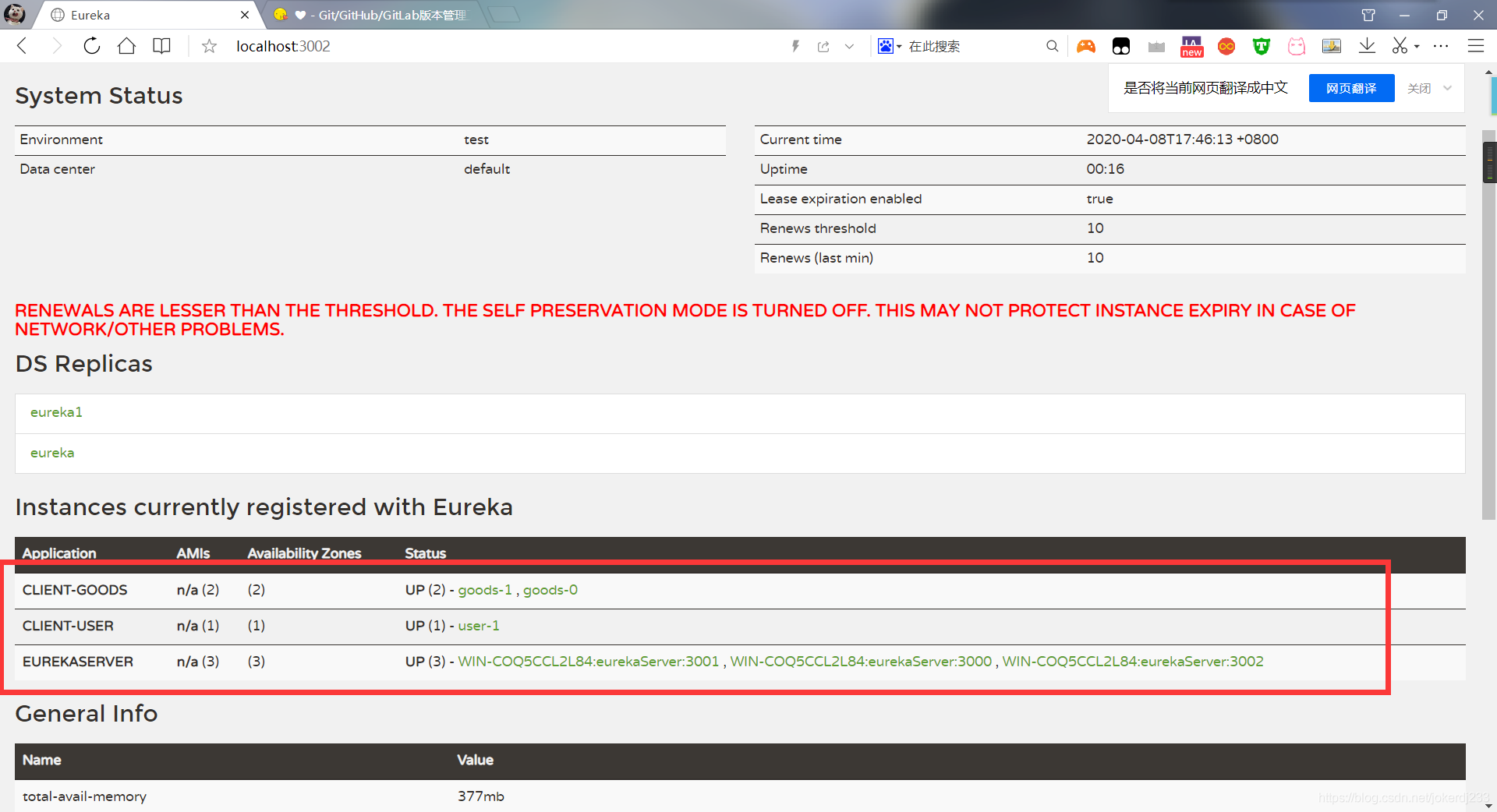Open the black ghost extension icon
The width and height of the screenshot is (1497, 812).
1121,46
